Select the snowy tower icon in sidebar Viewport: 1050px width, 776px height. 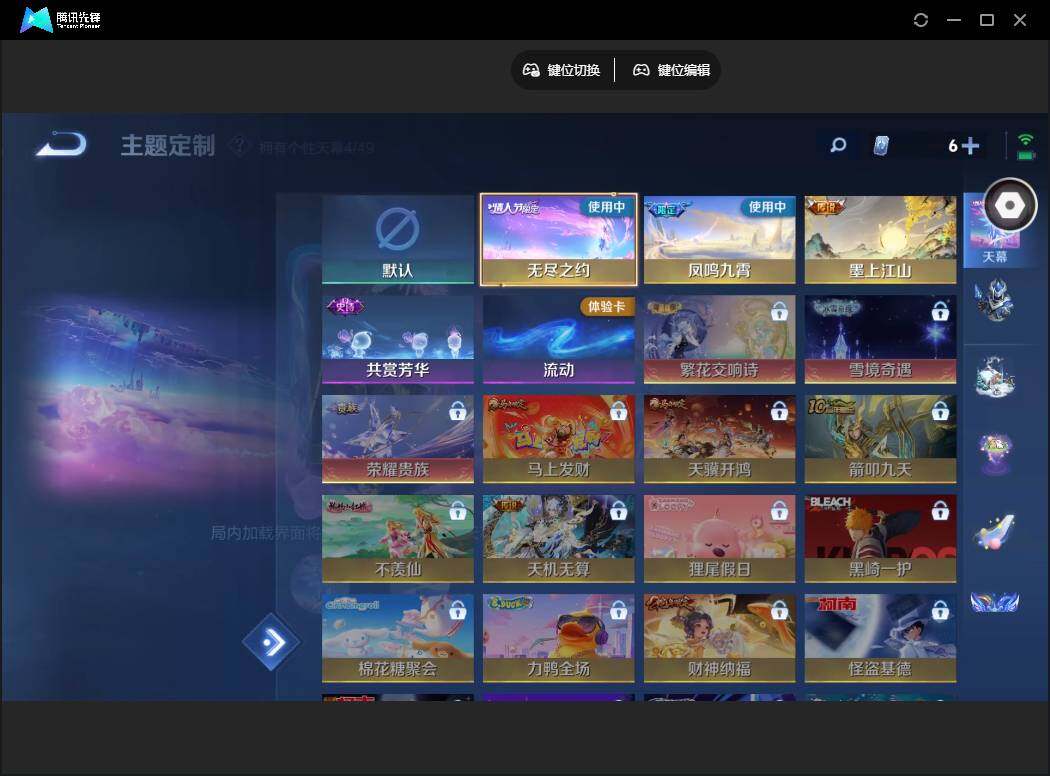tap(995, 378)
